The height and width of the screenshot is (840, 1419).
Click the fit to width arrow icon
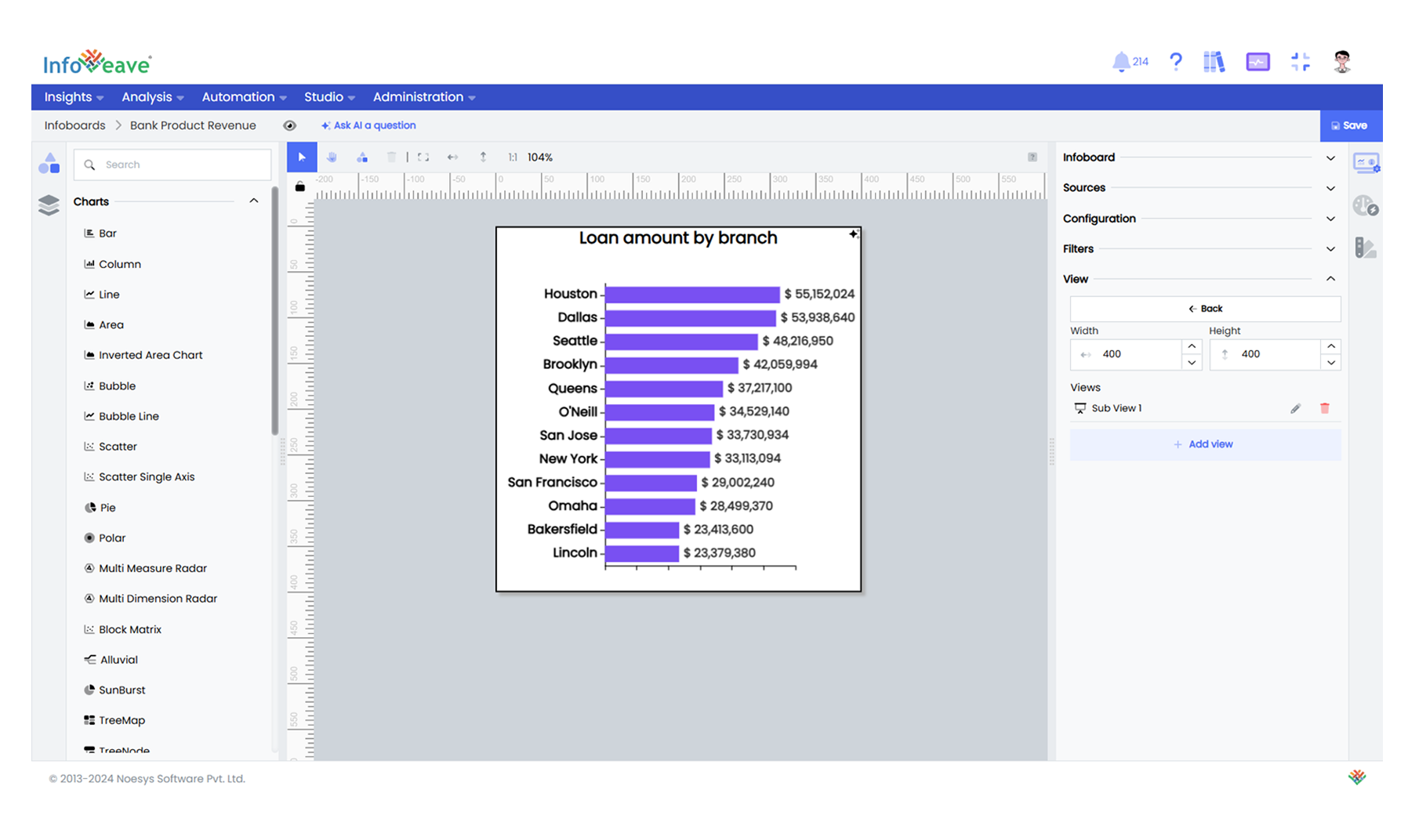(452, 157)
